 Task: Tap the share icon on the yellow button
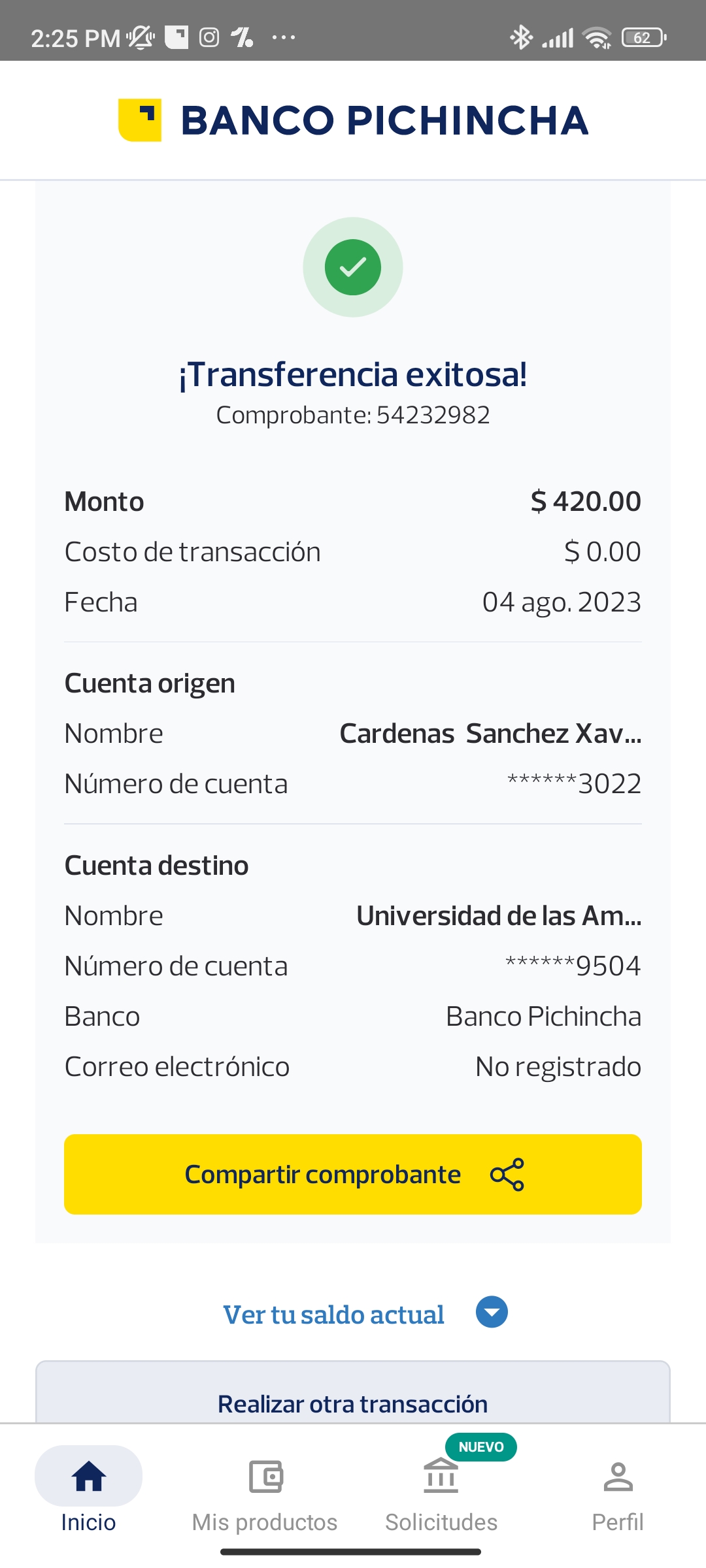pos(507,1175)
